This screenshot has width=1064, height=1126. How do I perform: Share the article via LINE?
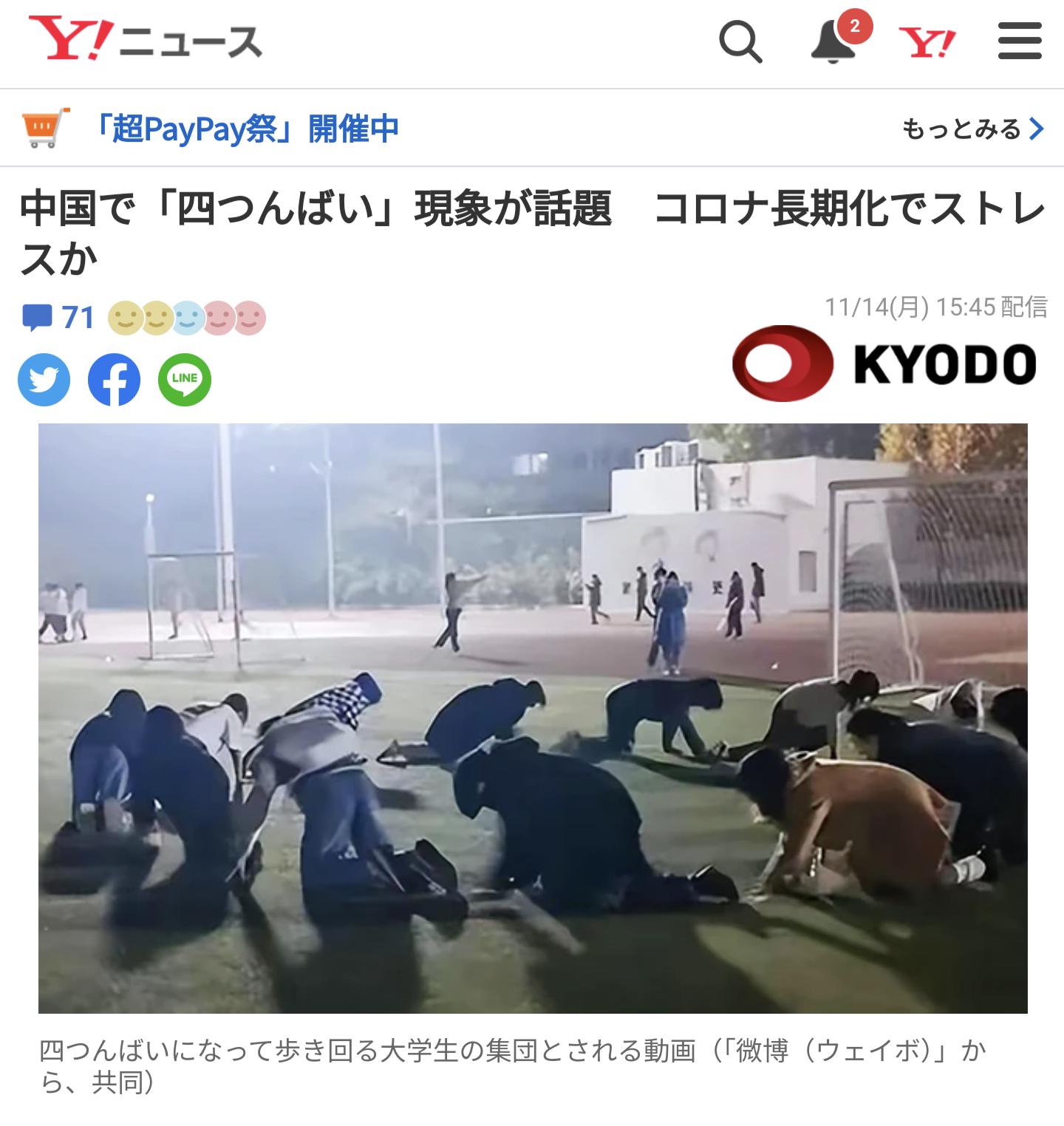185,380
